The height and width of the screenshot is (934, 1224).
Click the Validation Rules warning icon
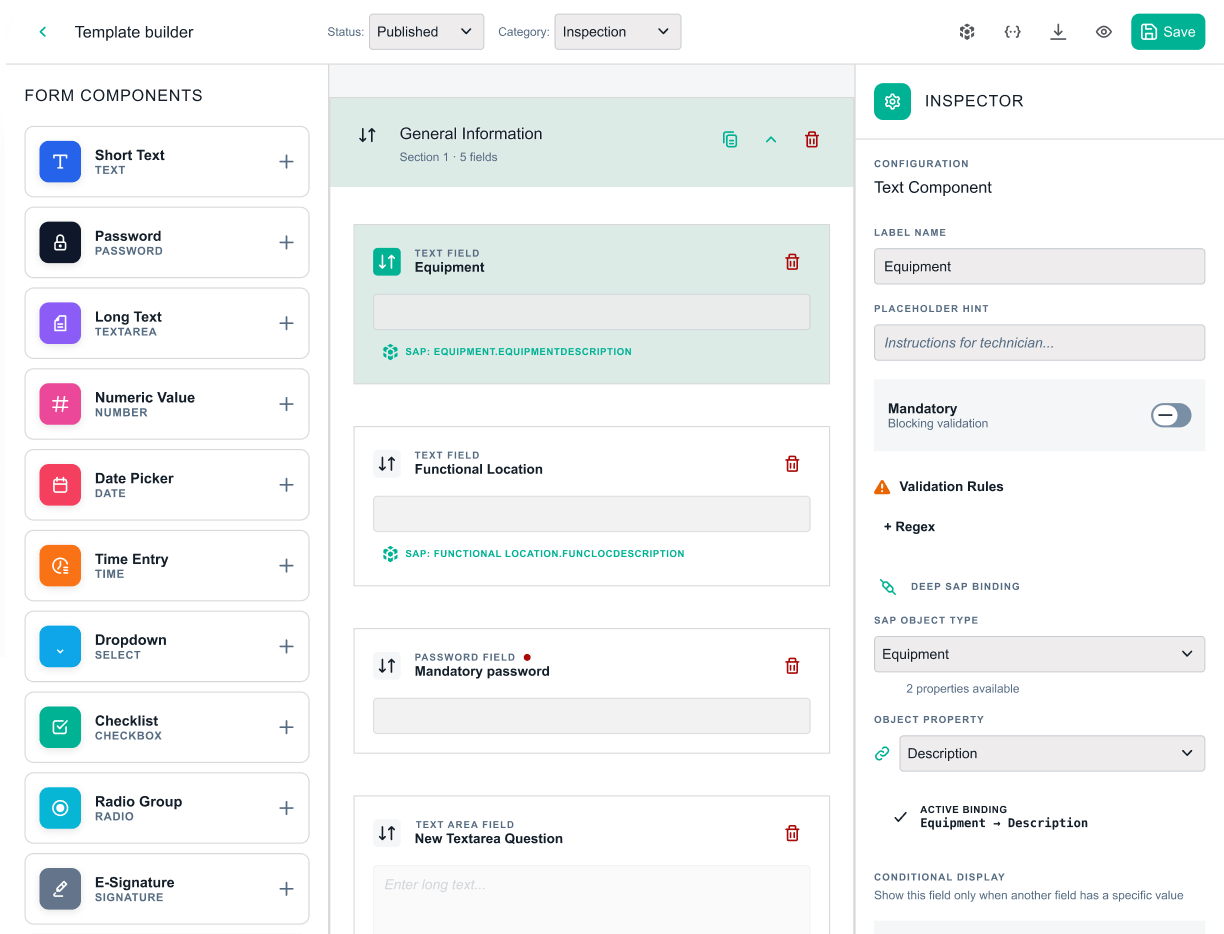[882, 487]
